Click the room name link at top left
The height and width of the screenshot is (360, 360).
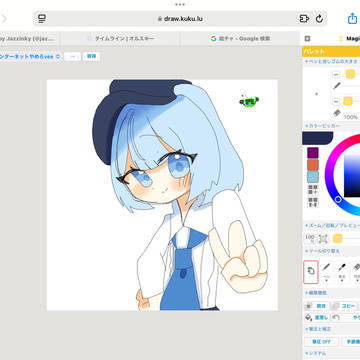click(30, 56)
